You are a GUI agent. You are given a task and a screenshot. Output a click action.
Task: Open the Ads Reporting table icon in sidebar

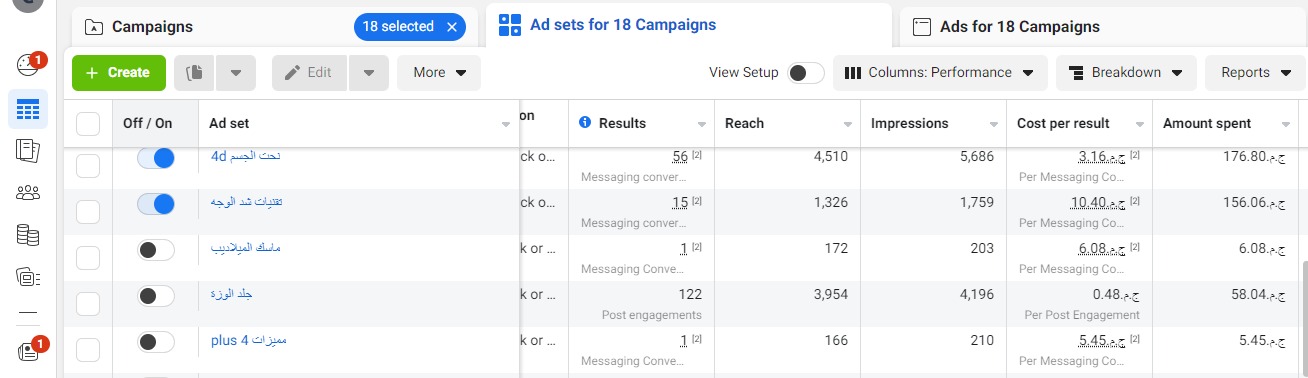[x=28, y=108]
